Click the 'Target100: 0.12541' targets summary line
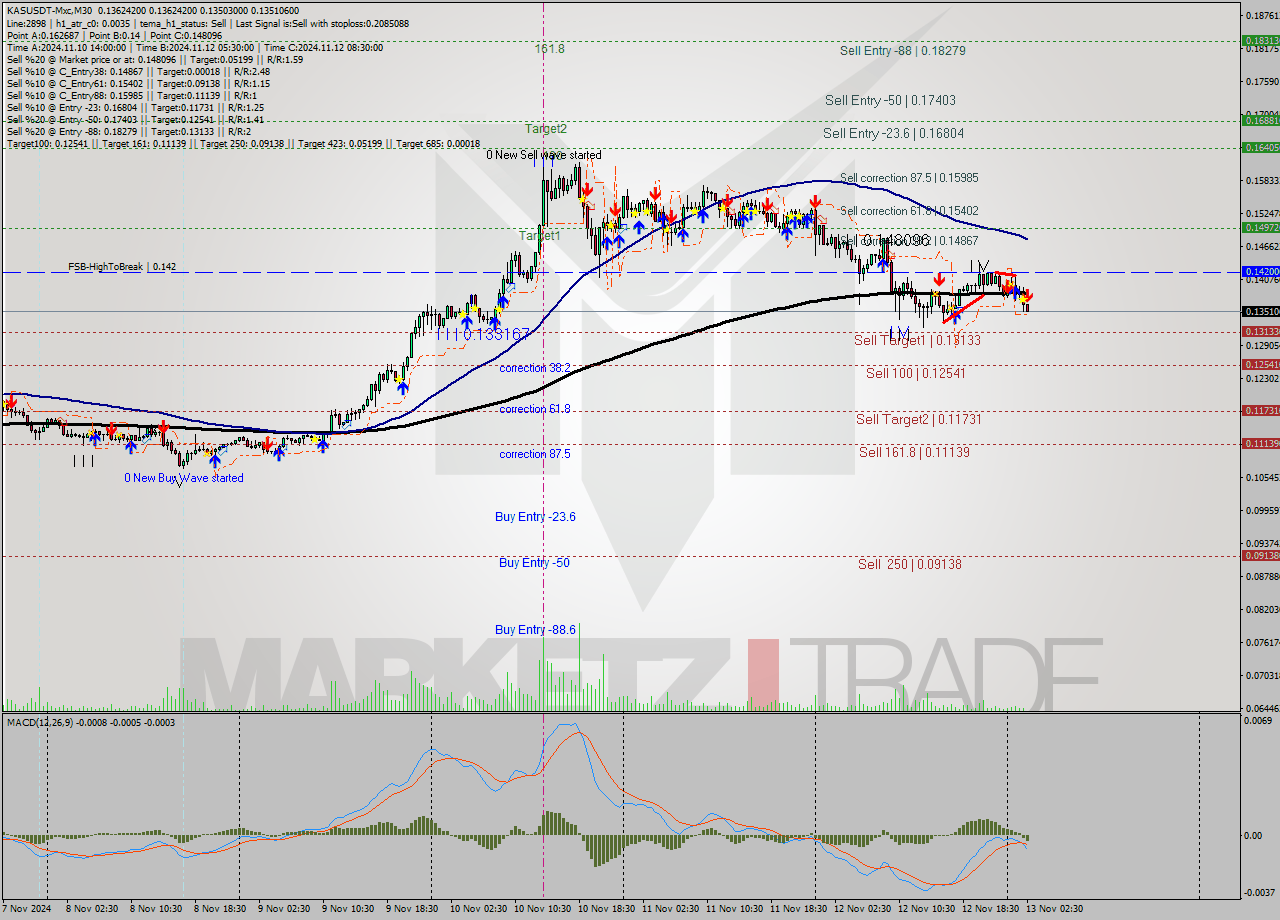 click(x=243, y=144)
